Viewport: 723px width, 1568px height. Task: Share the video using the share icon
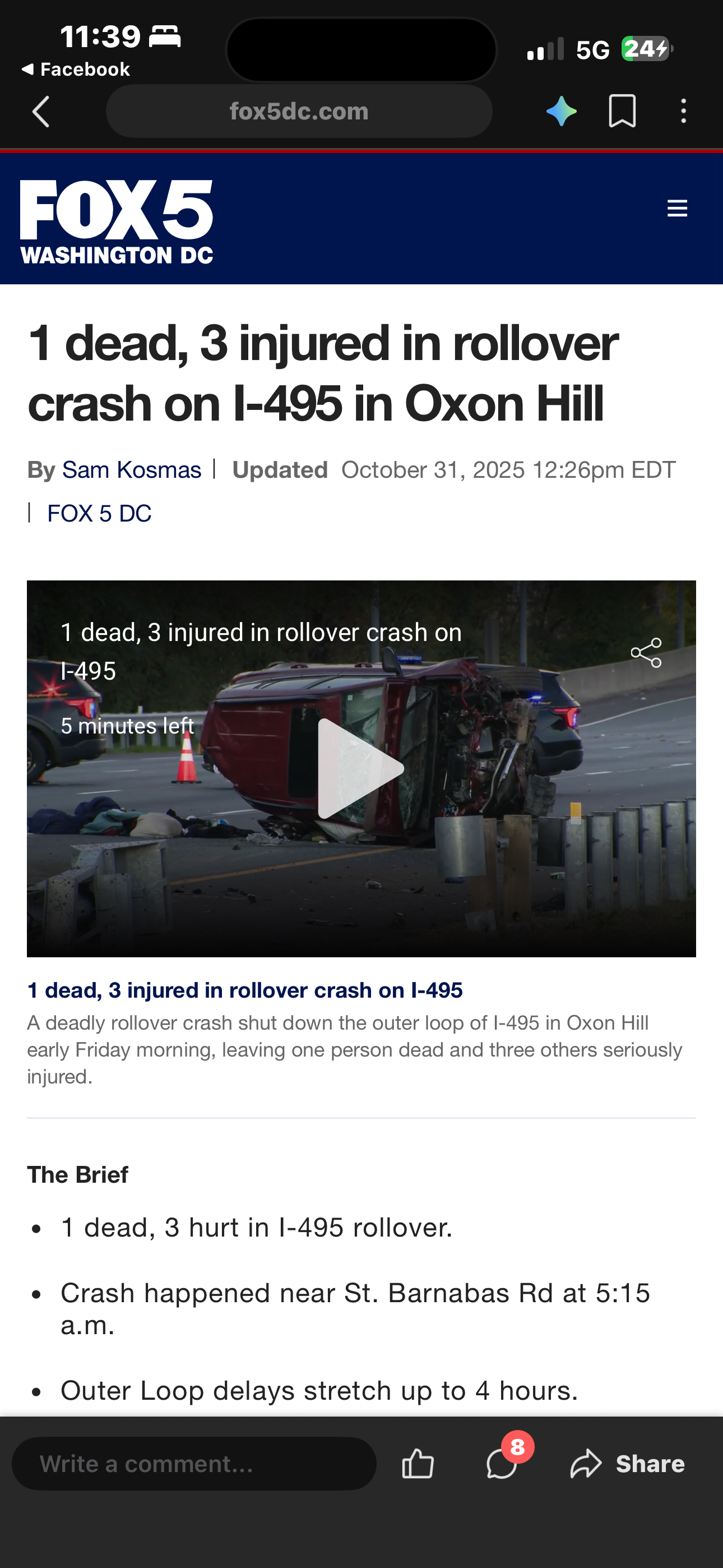[x=646, y=653]
